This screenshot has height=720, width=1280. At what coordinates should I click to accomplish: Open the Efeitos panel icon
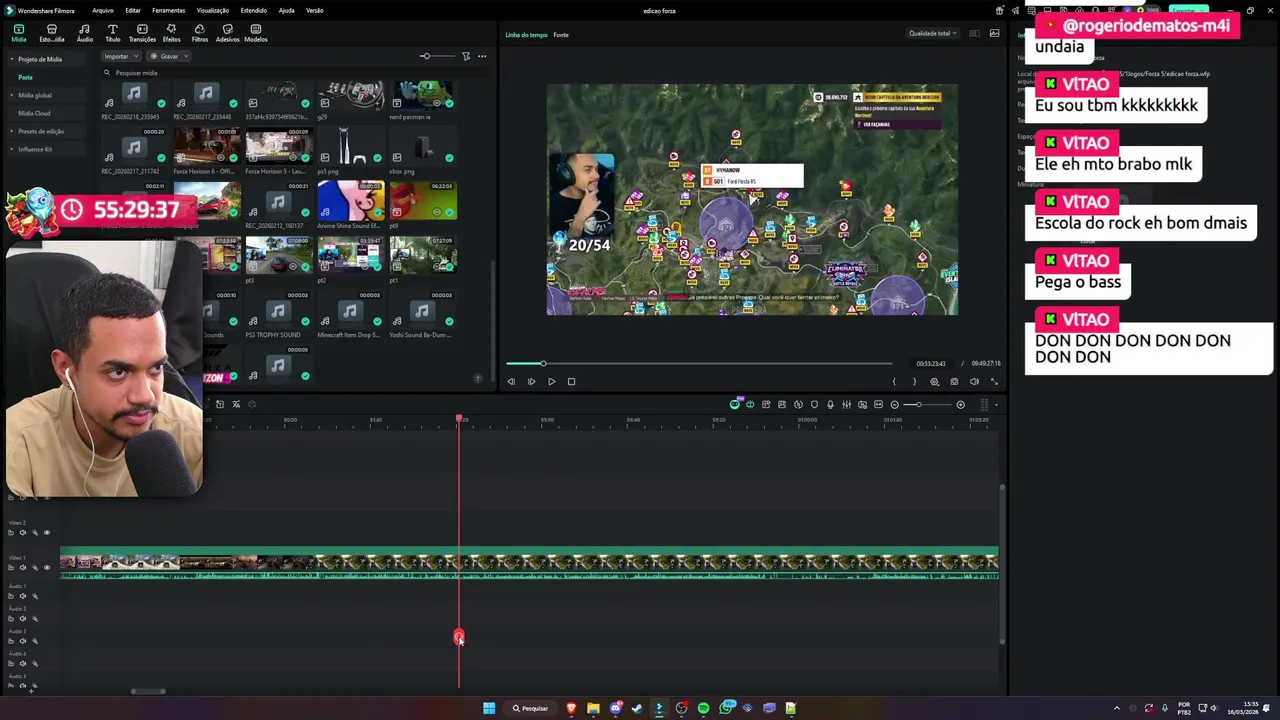click(x=171, y=33)
